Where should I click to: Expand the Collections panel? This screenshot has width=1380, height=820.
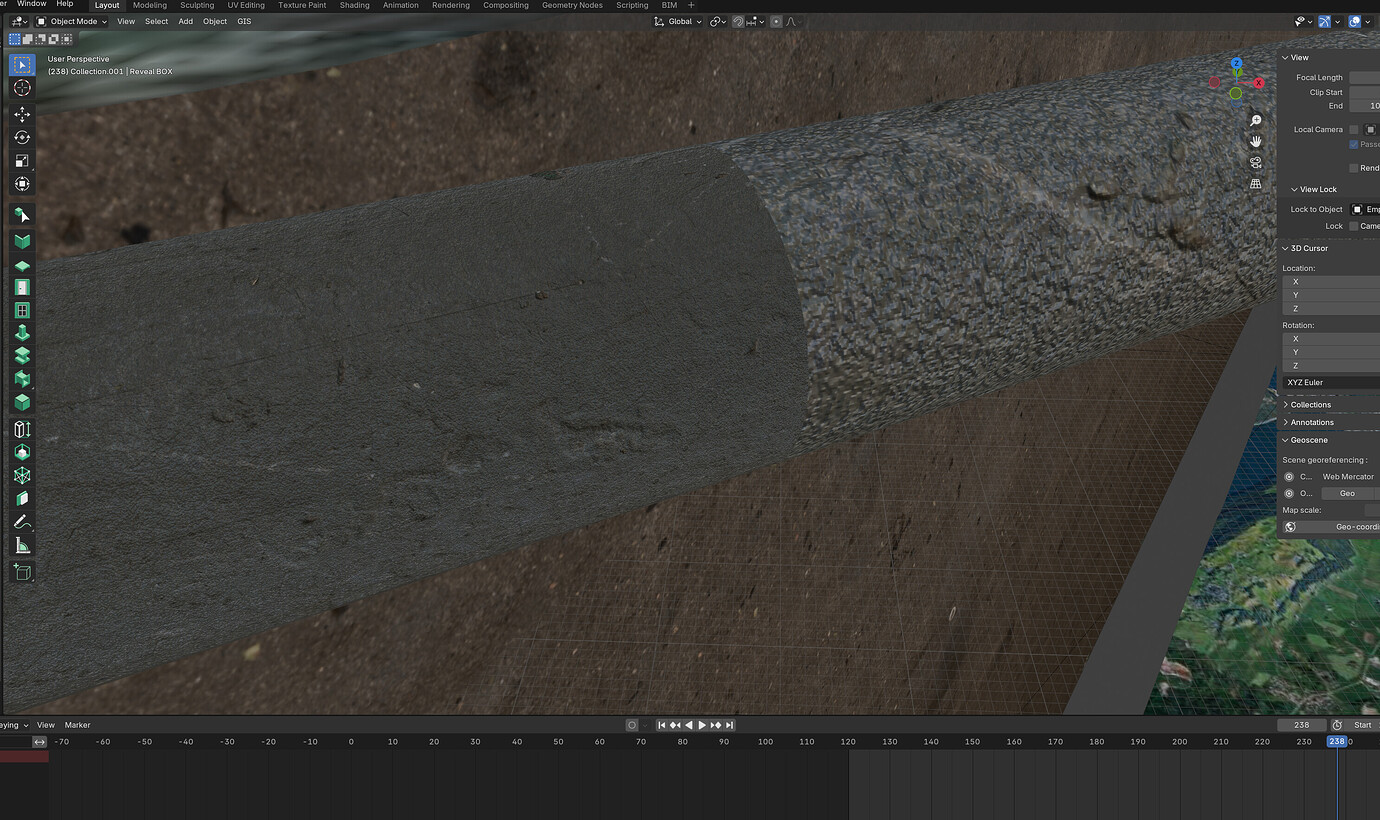[1310, 405]
